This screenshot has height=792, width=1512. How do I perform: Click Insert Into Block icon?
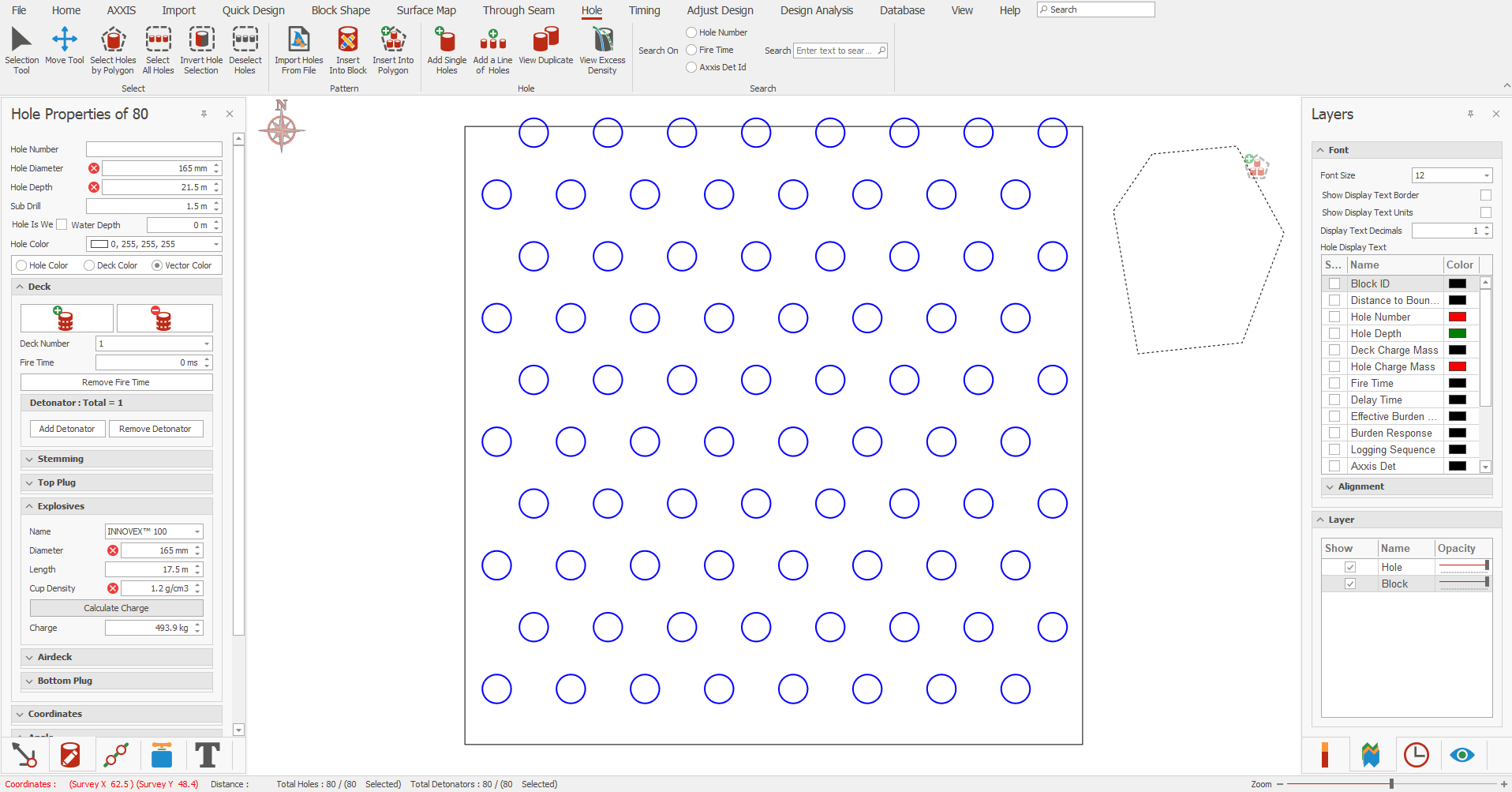coord(347,39)
